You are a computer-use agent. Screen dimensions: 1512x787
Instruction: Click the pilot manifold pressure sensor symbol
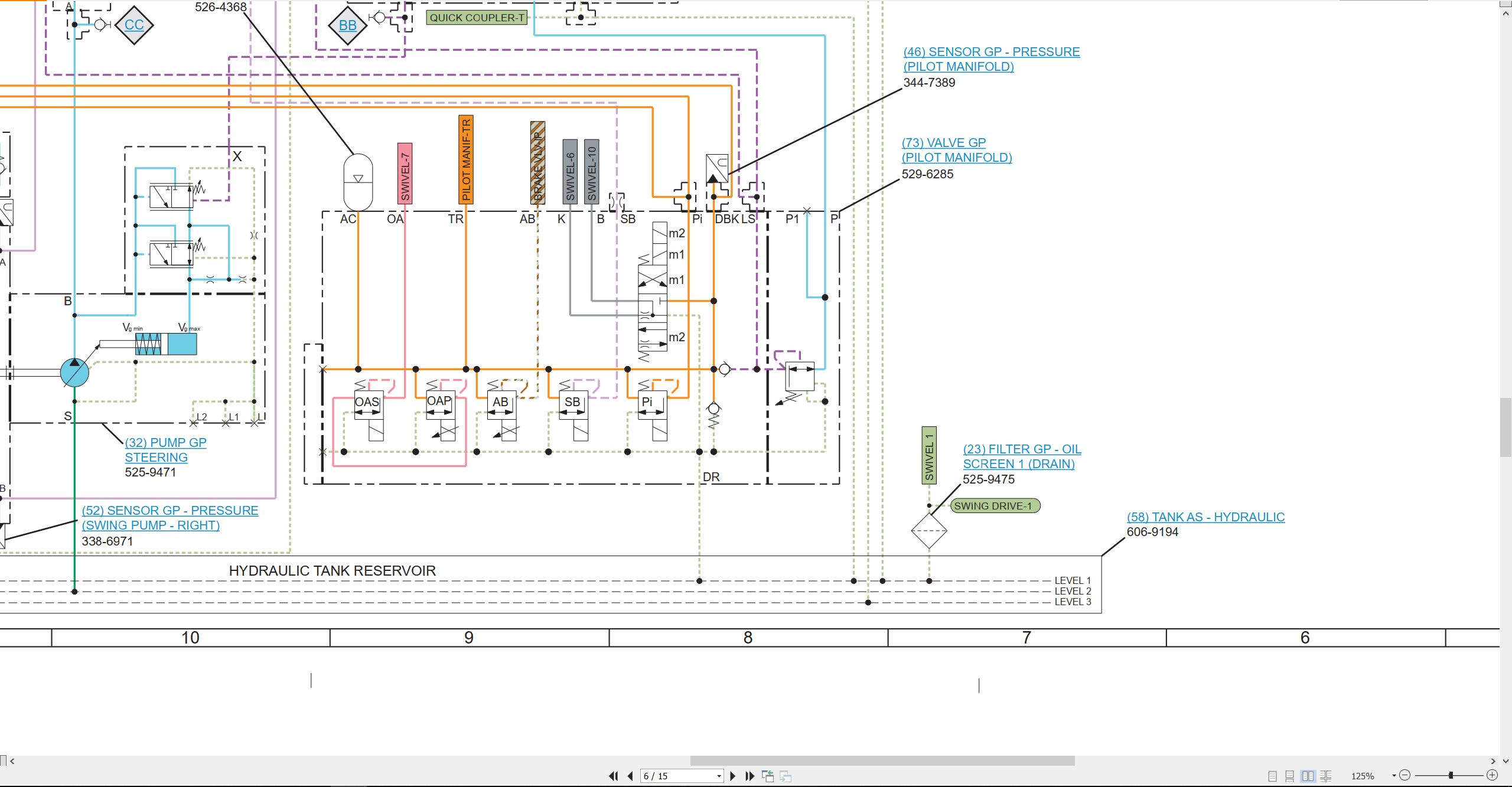click(x=717, y=169)
